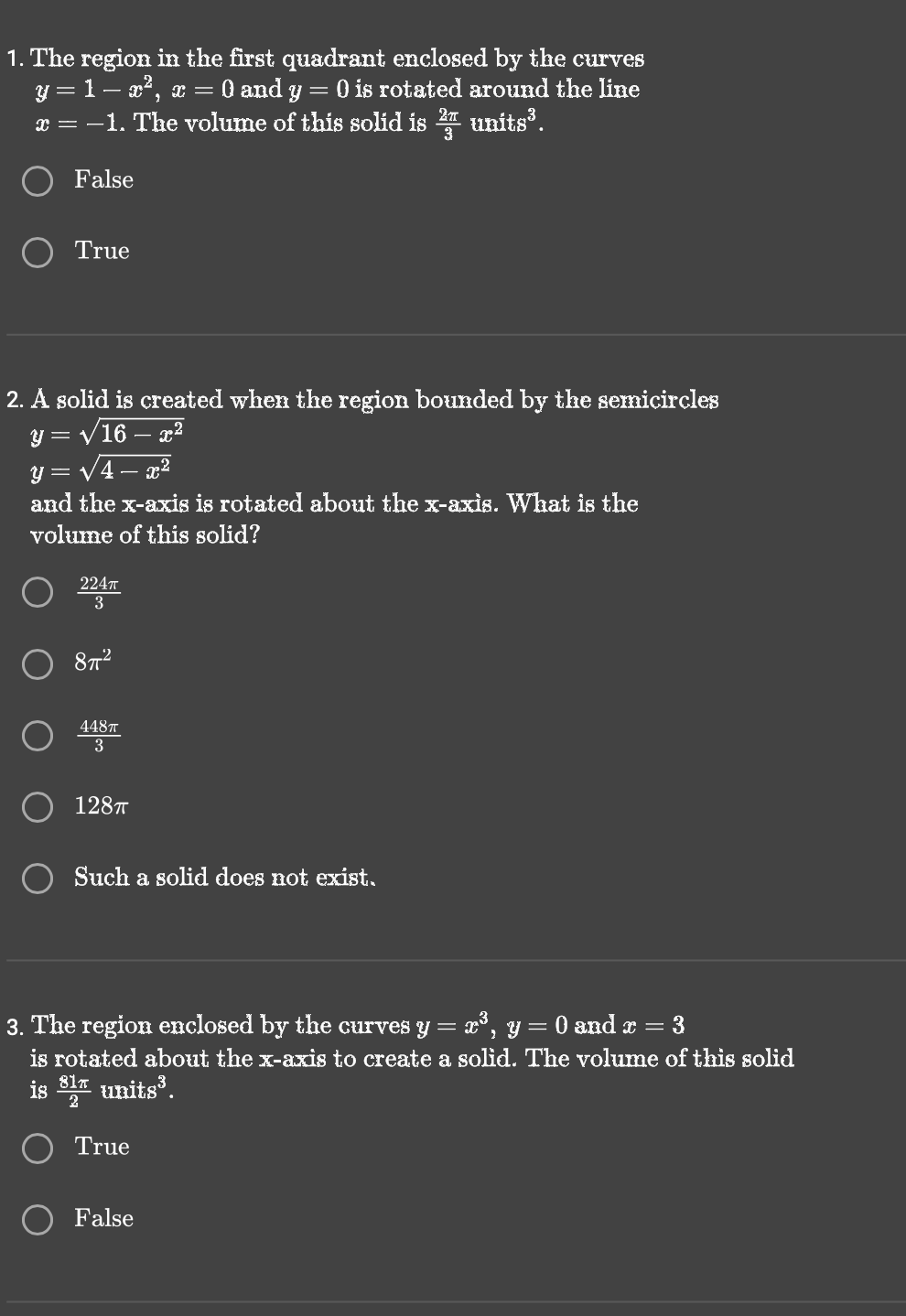Click the False label under question 3
The height and width of the screenshot is (1316, 906).
[x=102, y=1217]
